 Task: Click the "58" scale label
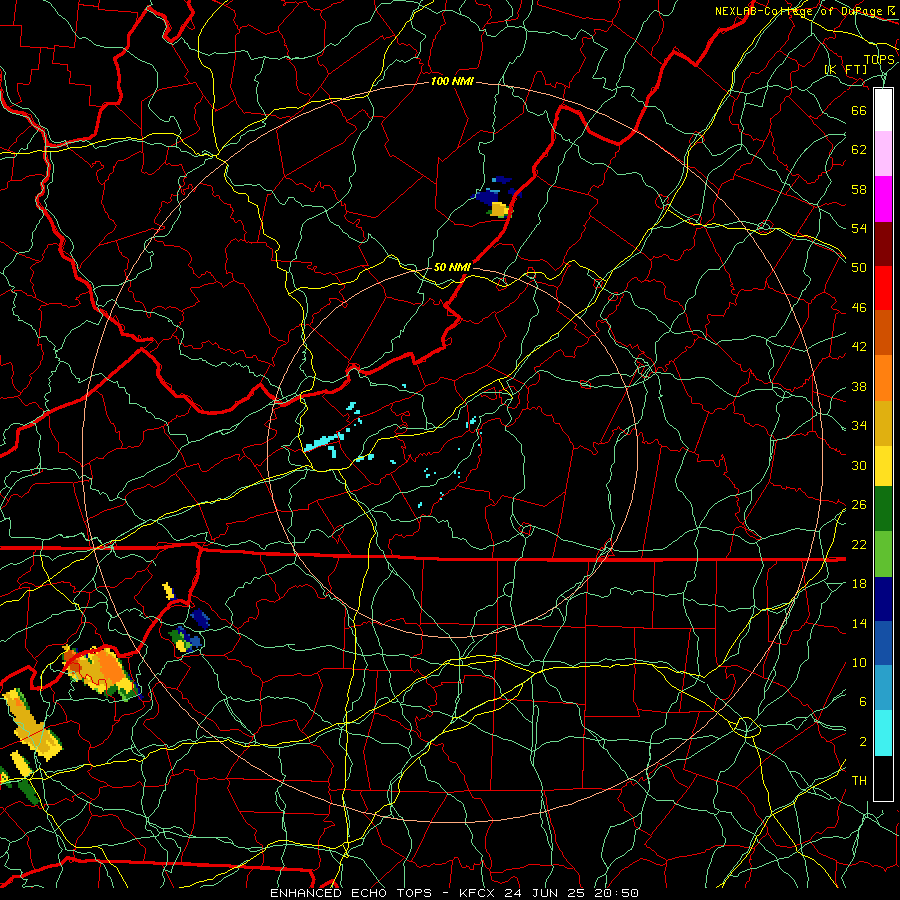pos(859,189)
